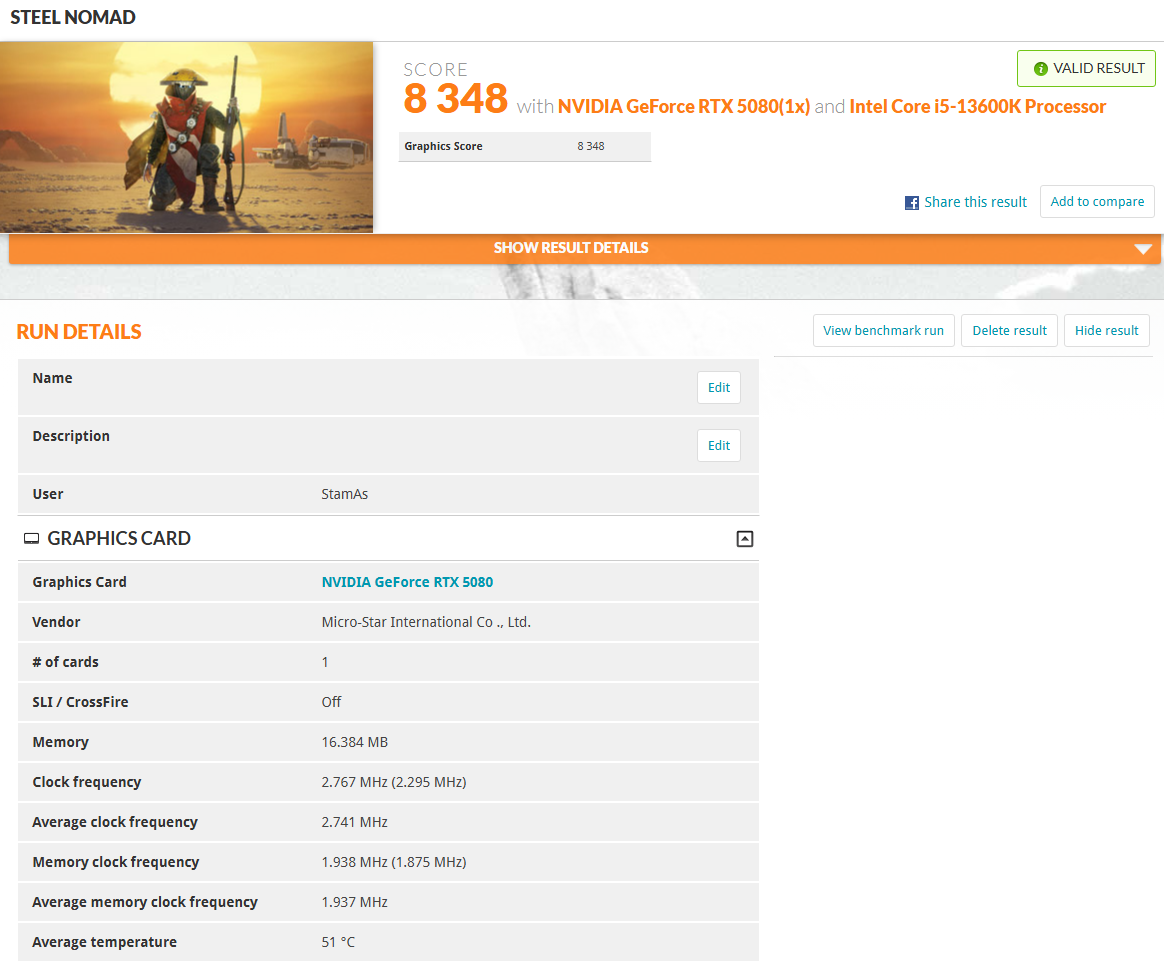The height and width of the screenshot is (961, 1164).
Task: Click Delete result button
Action: click(x=1009, y=331)
